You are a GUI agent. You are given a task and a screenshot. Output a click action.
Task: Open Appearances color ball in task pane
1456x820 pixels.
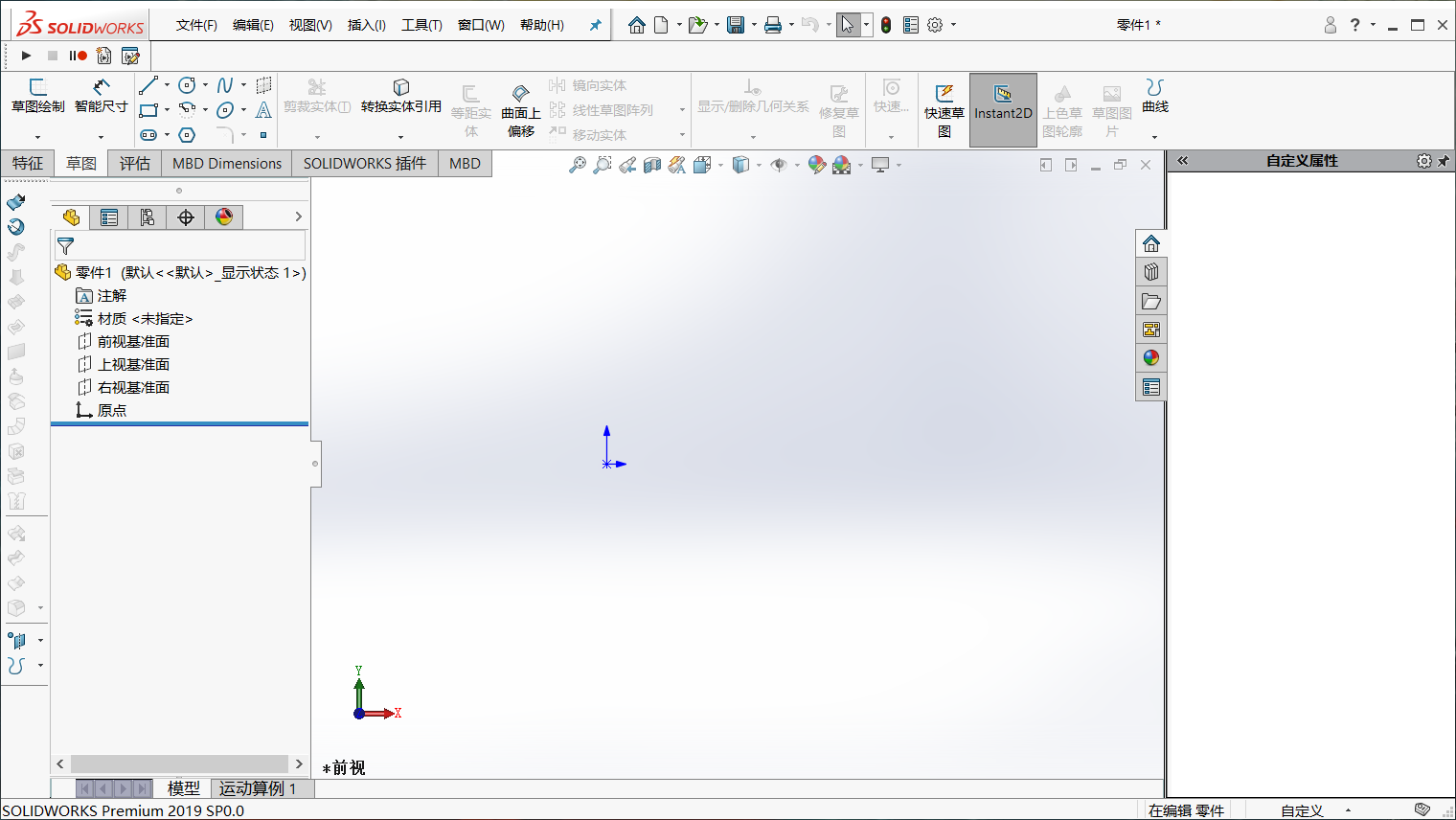[1151, 358]
